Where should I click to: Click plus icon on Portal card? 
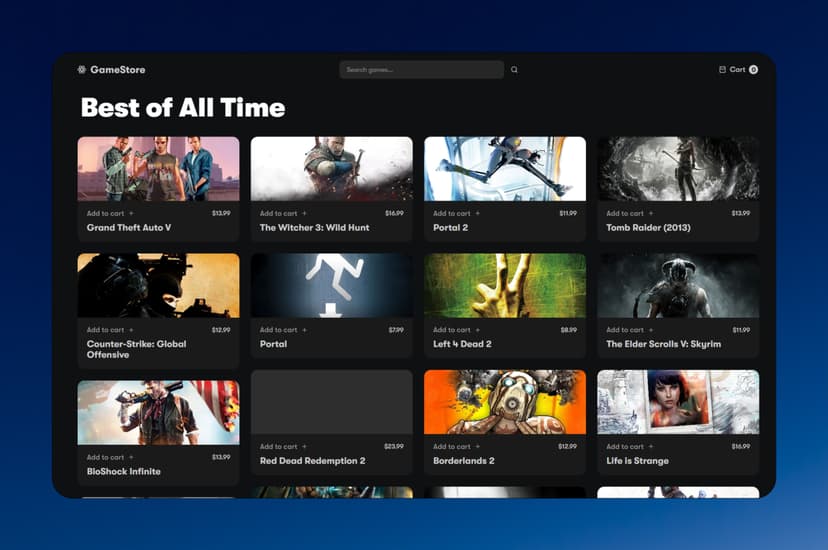point(305,330)
